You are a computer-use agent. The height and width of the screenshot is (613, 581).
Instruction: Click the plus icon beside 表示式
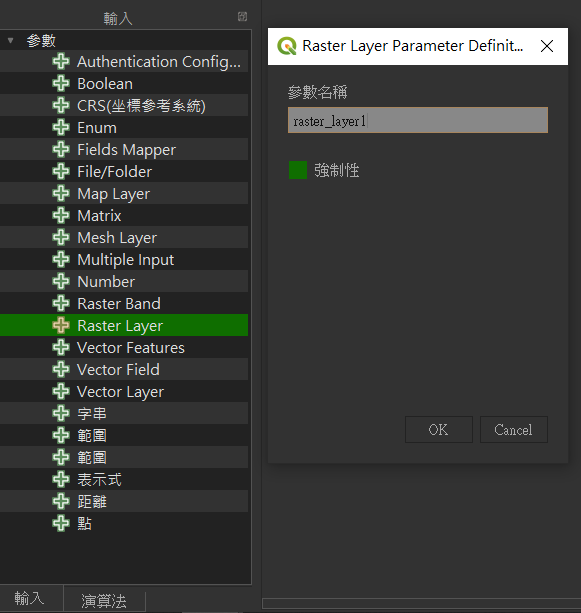[61, 479]
